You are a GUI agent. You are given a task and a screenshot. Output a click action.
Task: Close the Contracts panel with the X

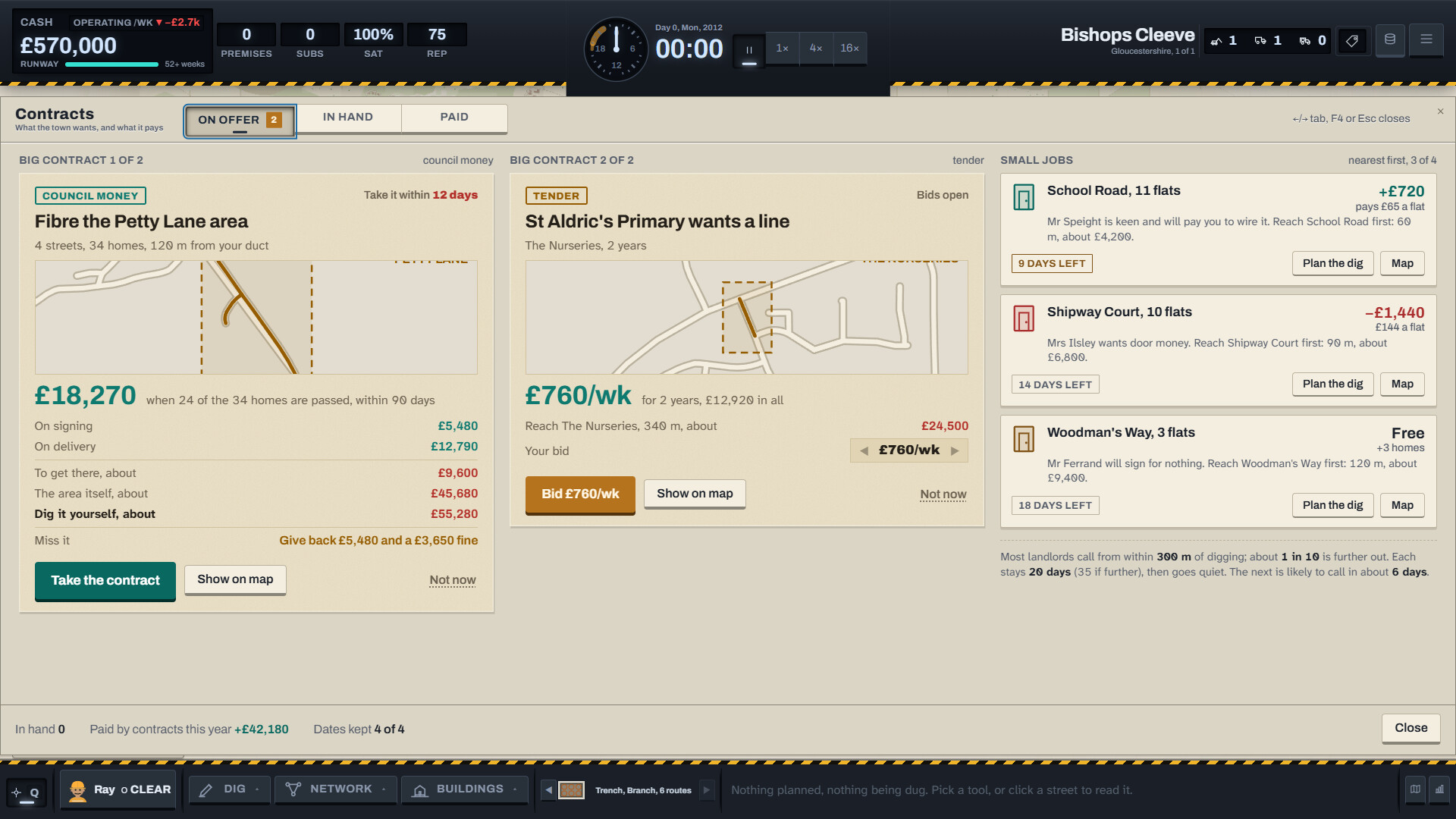[1440, 111]
